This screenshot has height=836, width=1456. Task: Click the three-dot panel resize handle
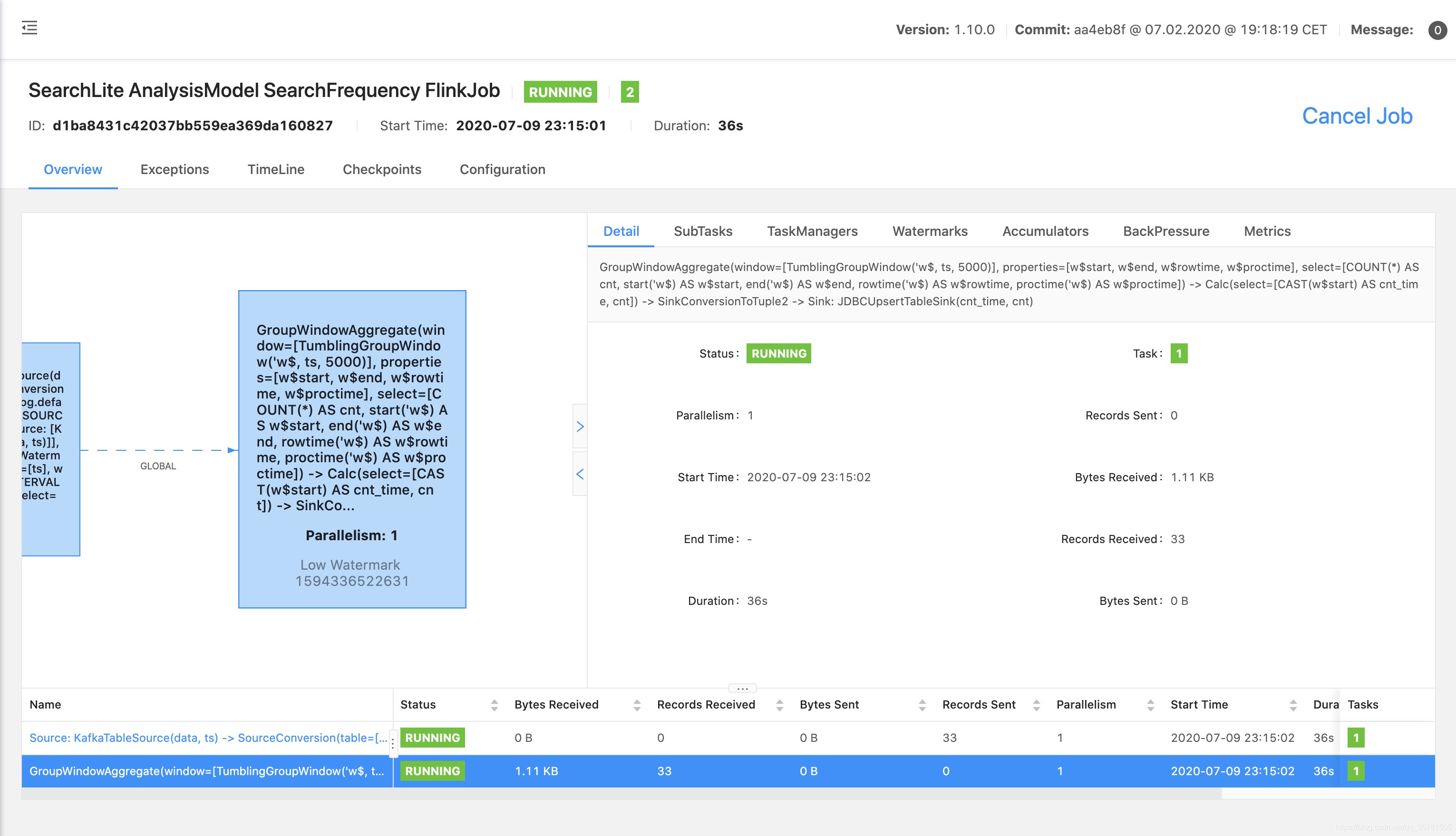click(x=742, y=688)
